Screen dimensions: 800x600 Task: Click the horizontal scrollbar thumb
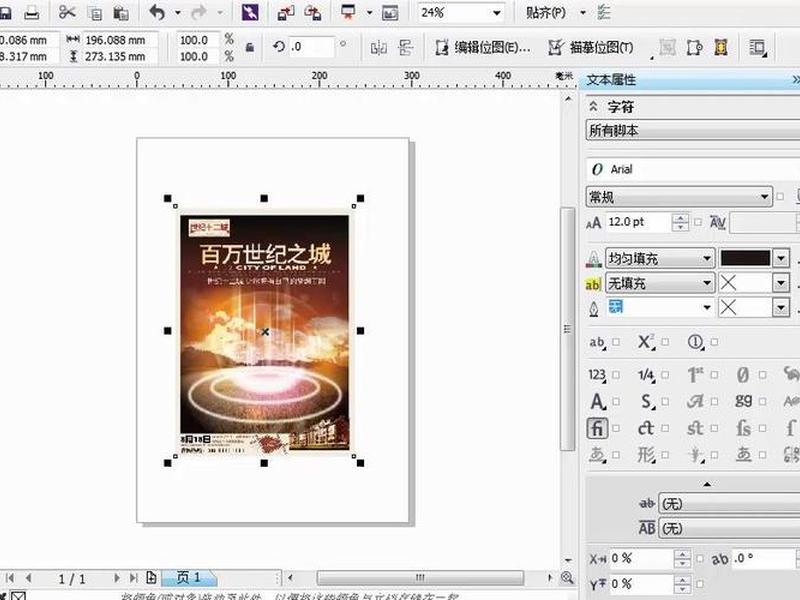[x=420, y=578]
